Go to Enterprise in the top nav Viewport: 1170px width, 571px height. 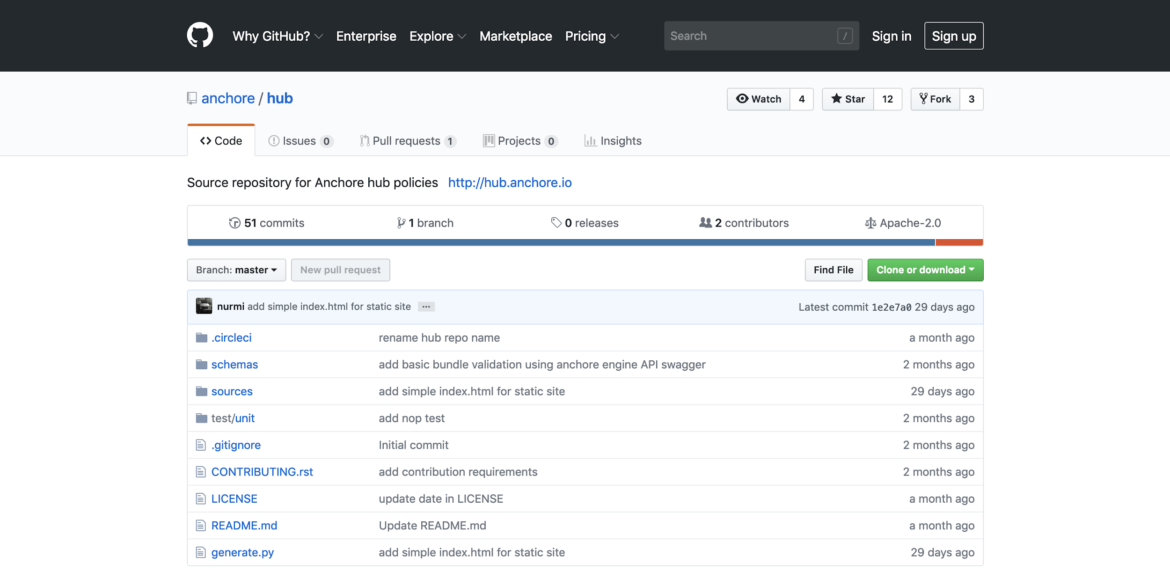coord(366,36)
